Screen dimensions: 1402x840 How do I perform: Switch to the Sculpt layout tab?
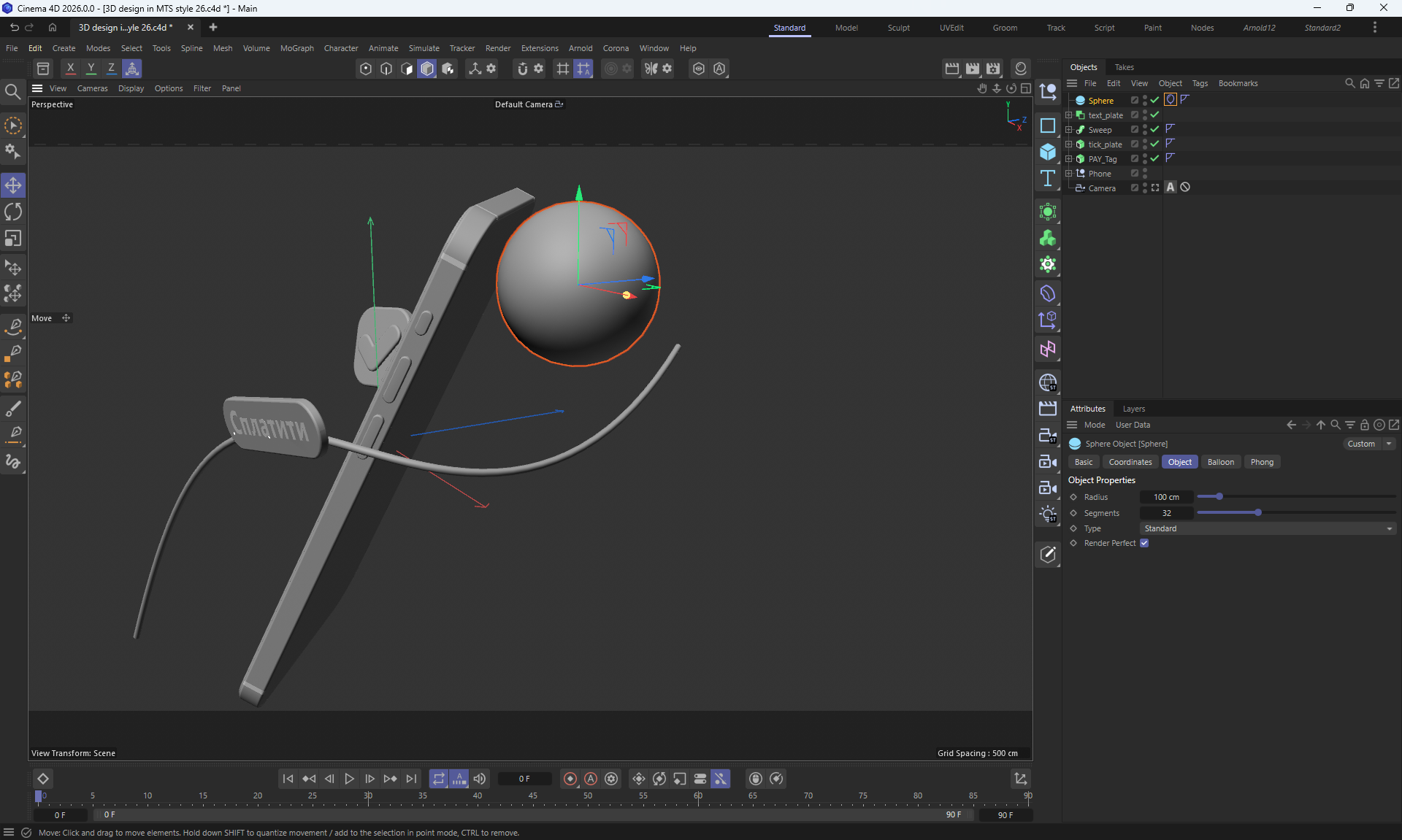click(898, 28)
